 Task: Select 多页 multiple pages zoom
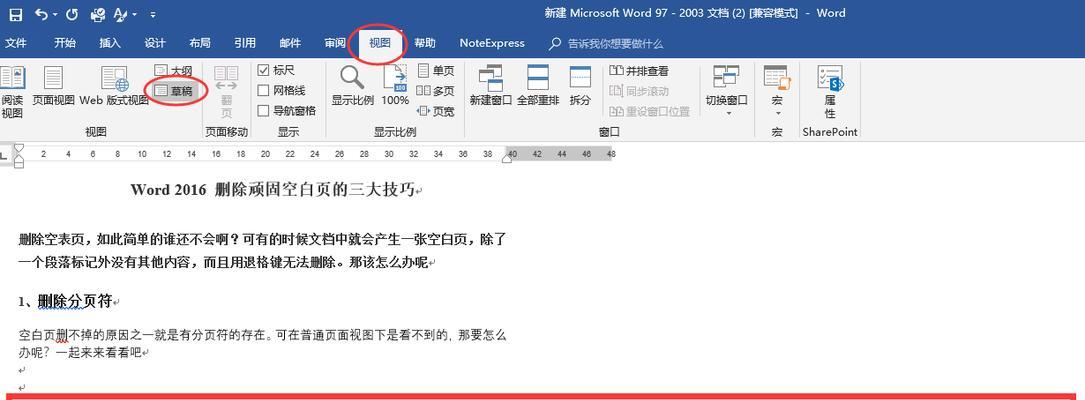pos(436,91)
